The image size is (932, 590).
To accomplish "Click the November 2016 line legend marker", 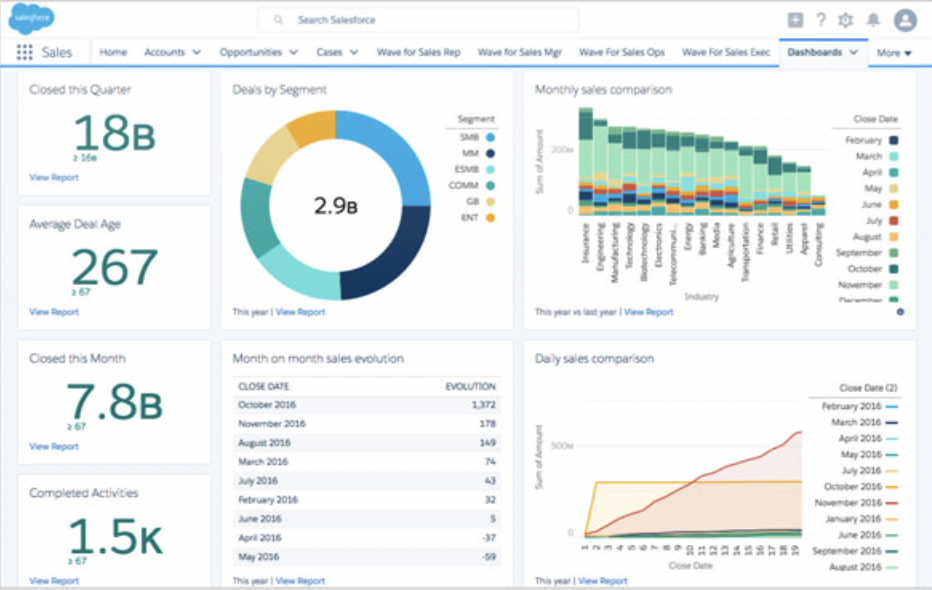I will [892, 503].
